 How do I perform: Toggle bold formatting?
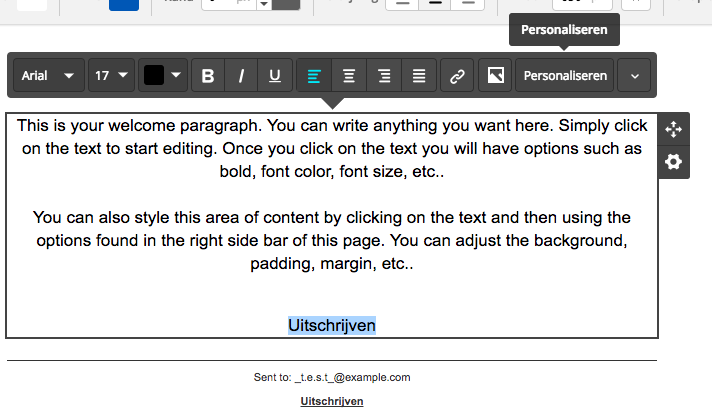pos(208,76)
